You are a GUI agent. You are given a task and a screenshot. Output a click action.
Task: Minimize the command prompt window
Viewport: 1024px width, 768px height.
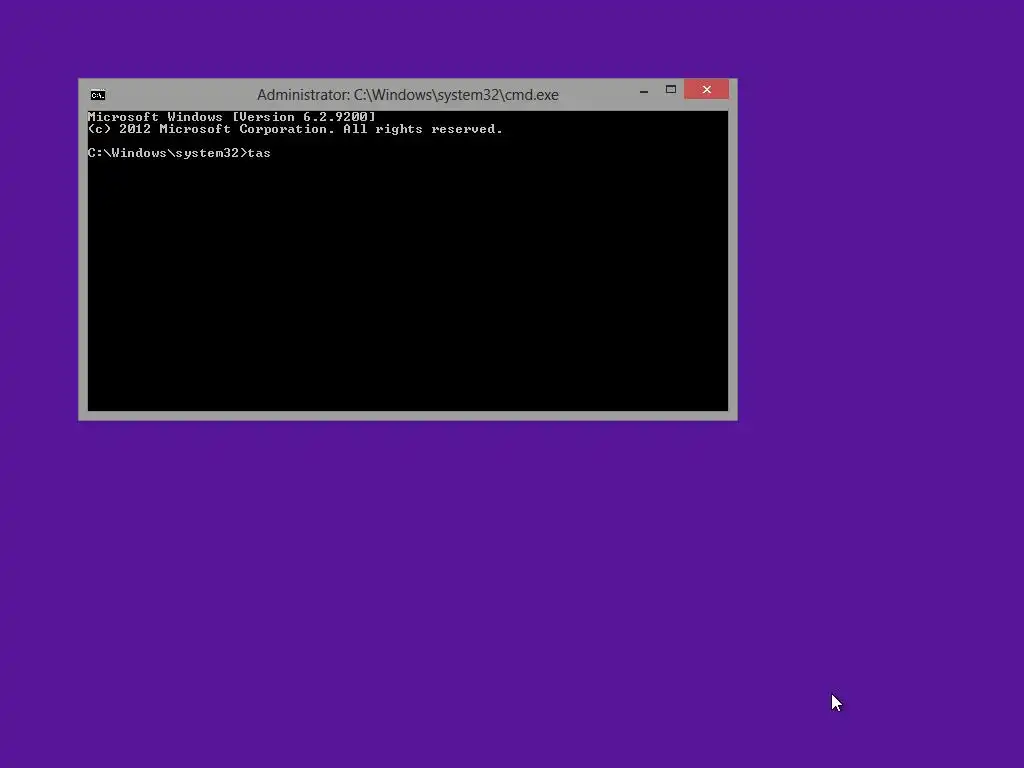point(644,90)
